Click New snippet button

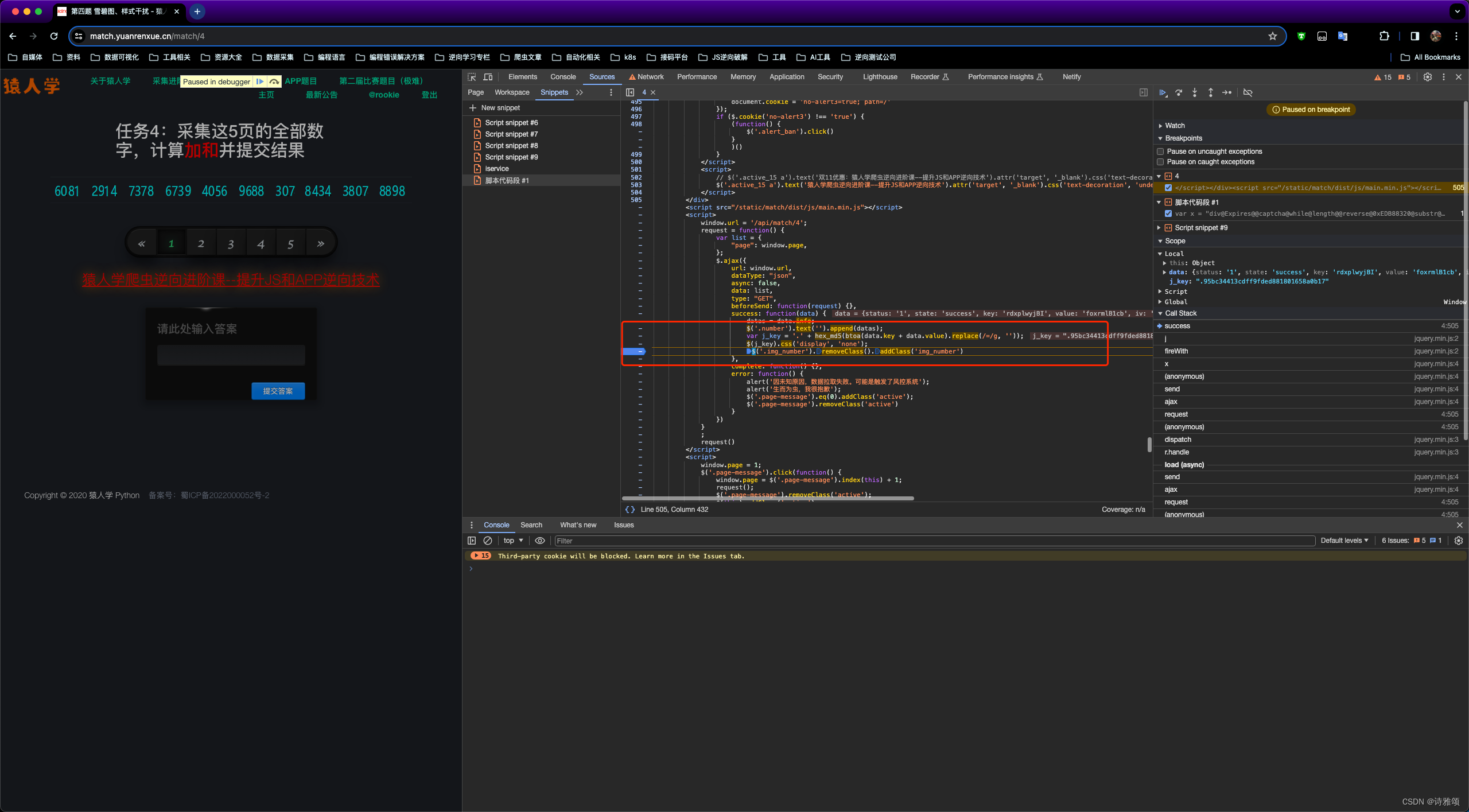click(495, 108)
